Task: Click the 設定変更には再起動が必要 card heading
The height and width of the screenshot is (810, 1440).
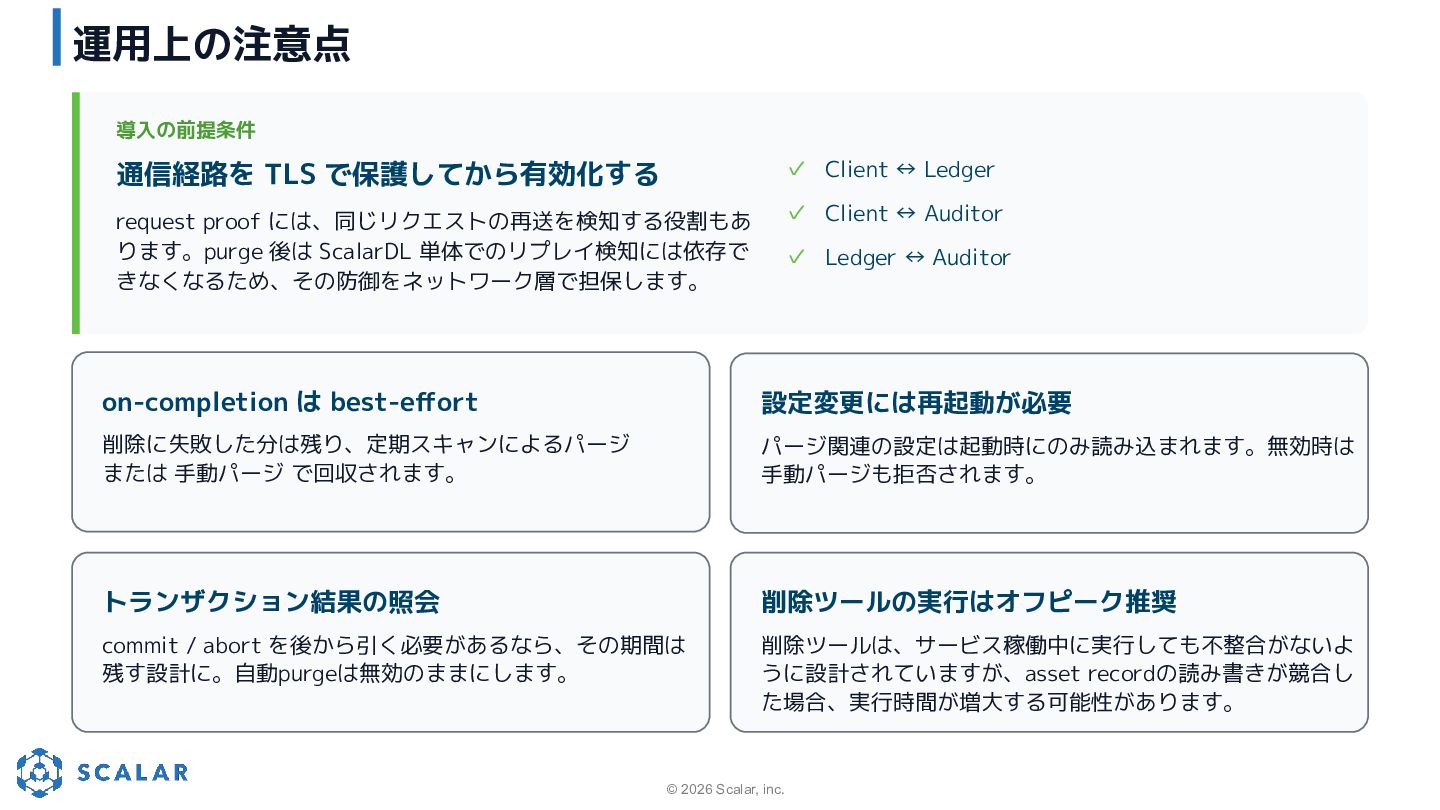Action: (x=917, y=403)
